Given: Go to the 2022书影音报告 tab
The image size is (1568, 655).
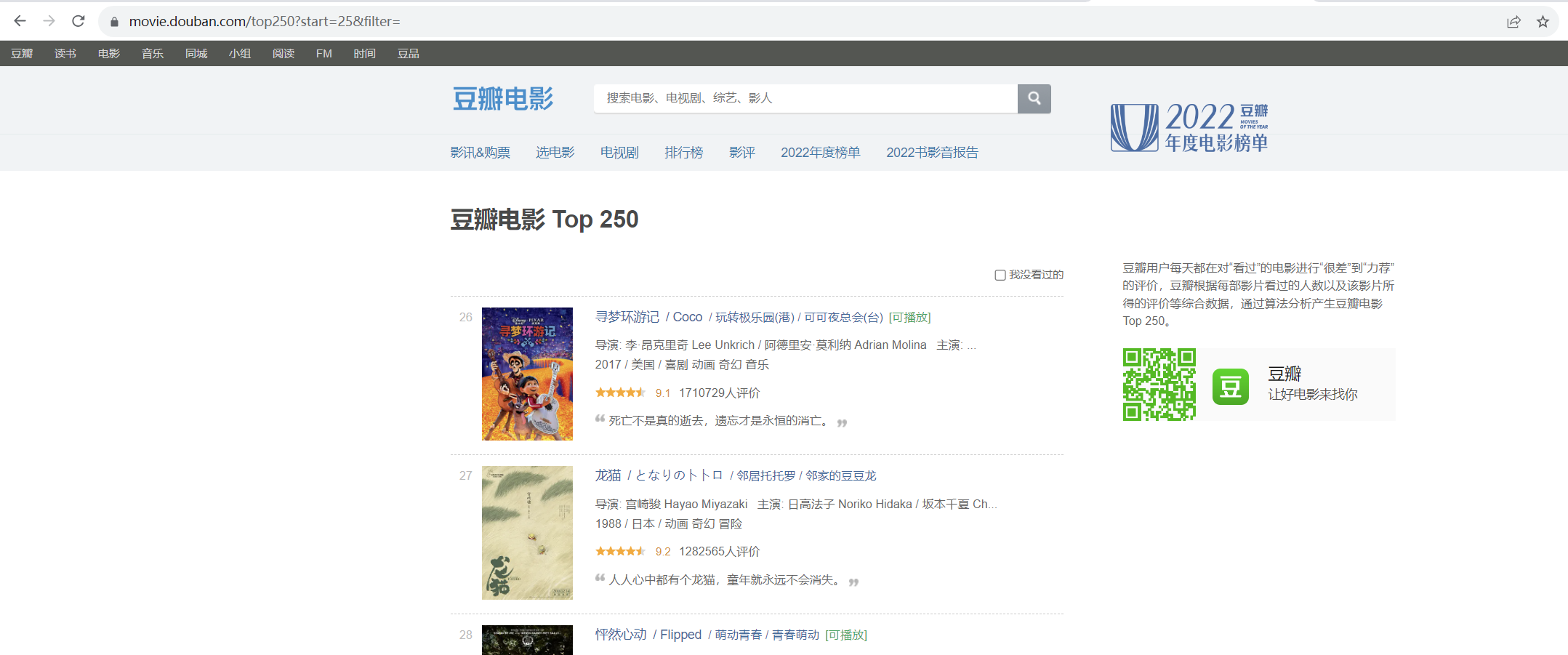Looking at the screenshot, I should (x=932, y=152).
